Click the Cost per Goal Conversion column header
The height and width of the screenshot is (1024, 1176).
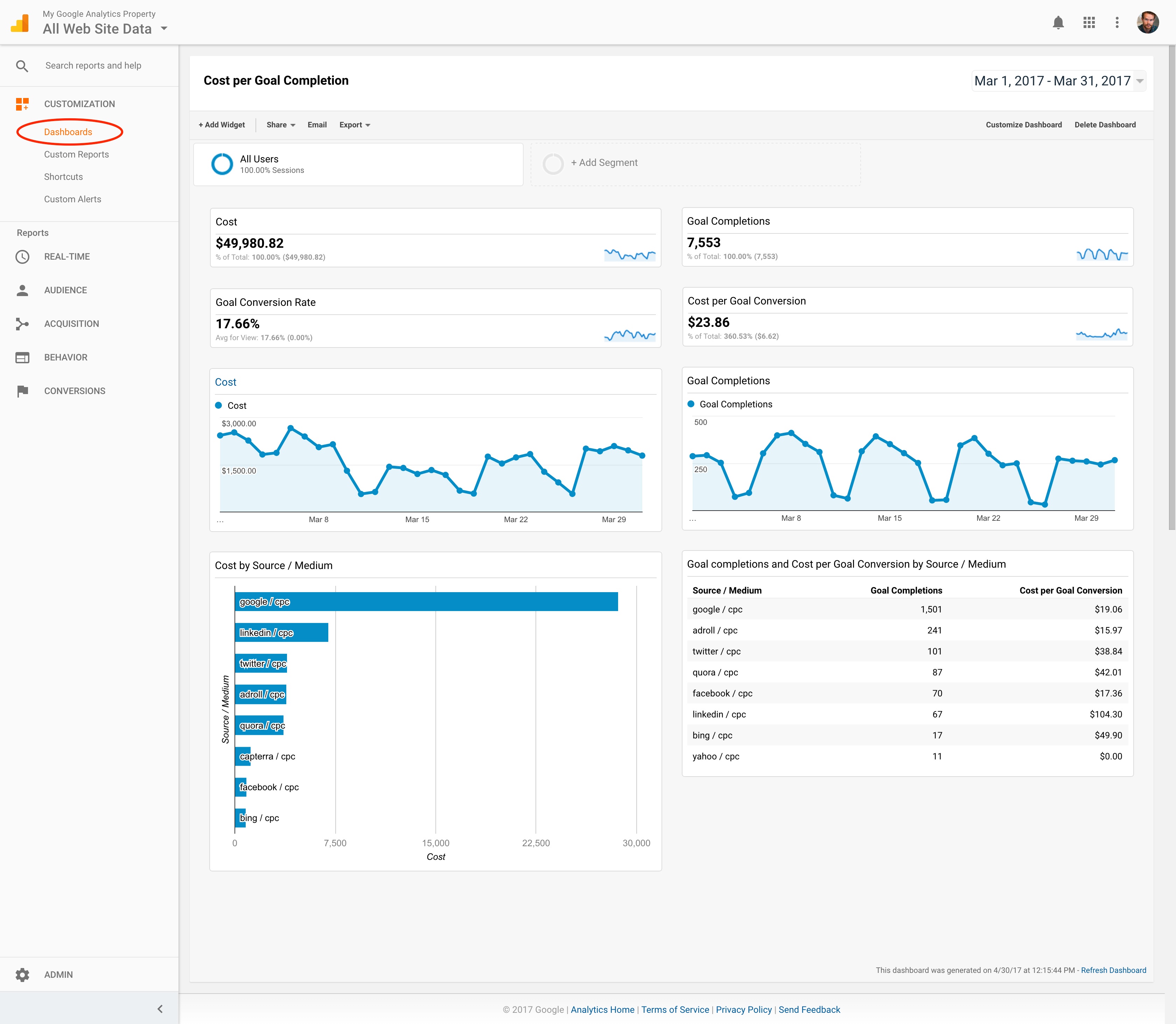tap(1070, 590)
